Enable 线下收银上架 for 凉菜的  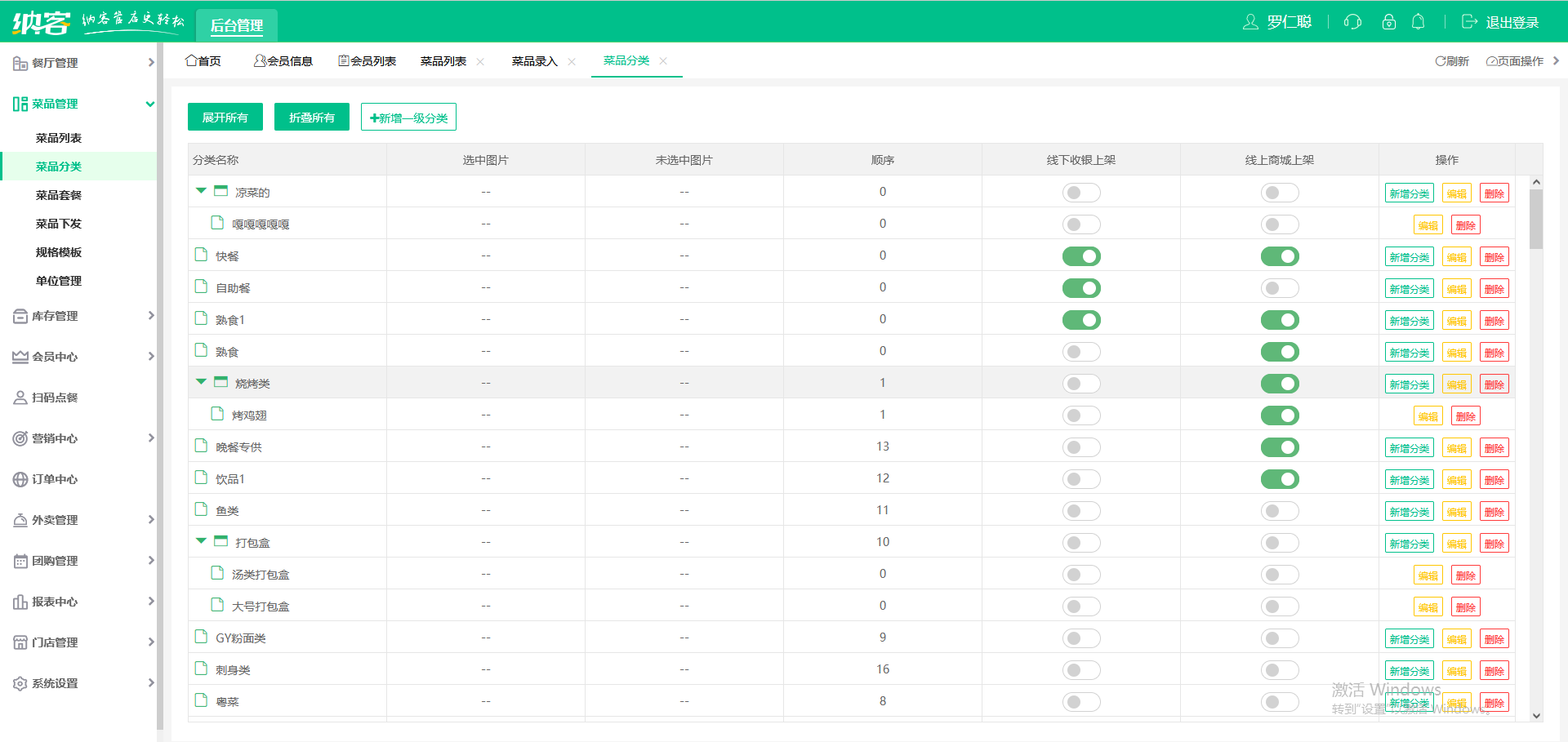coord(1081,193)
